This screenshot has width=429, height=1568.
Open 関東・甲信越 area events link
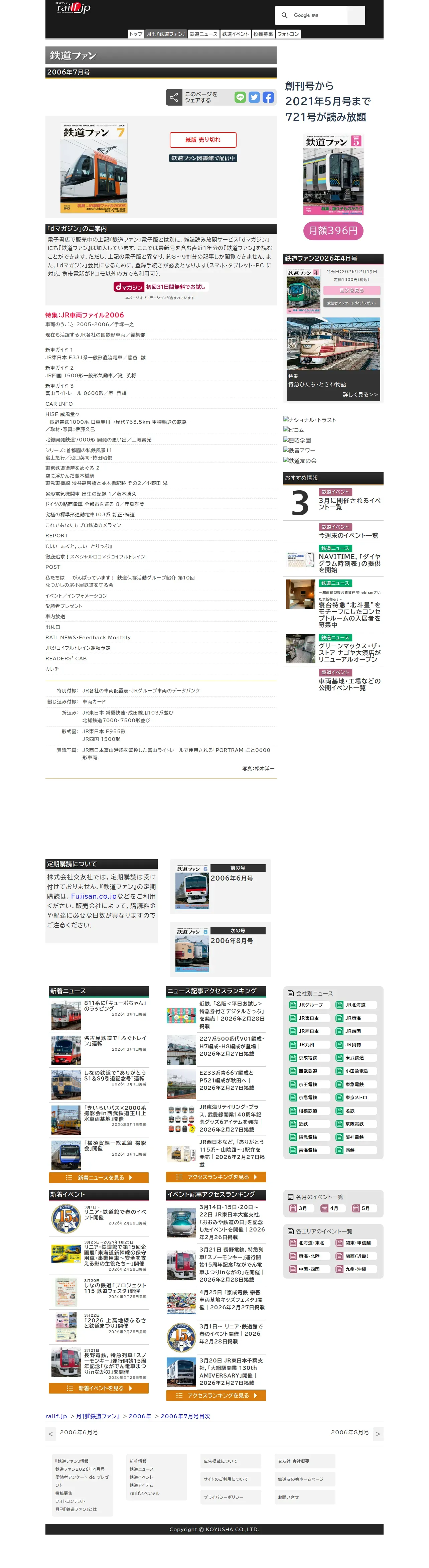click(x=356, y=1243)
